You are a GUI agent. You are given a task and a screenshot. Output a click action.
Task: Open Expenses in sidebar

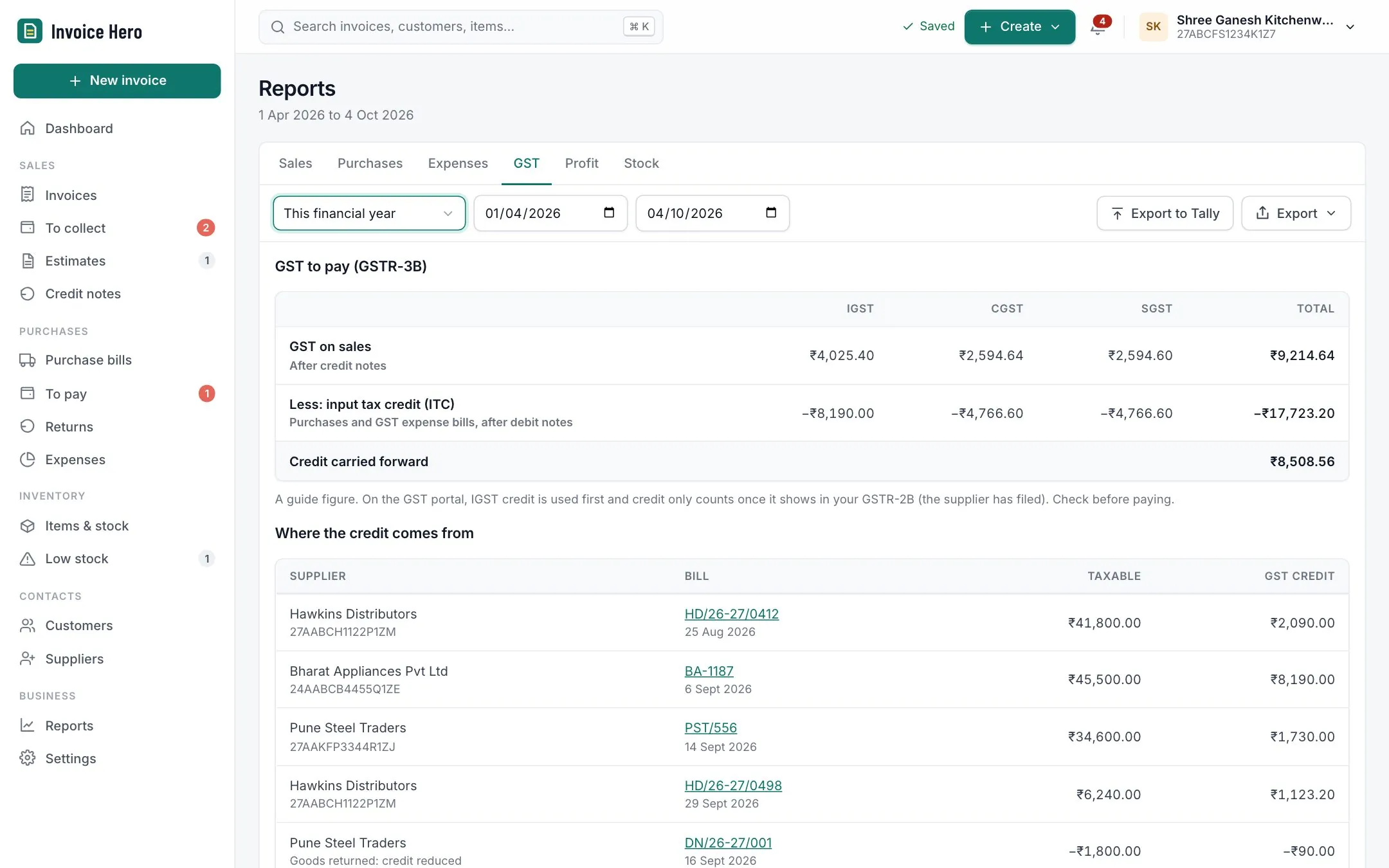[x=117, y=459]
